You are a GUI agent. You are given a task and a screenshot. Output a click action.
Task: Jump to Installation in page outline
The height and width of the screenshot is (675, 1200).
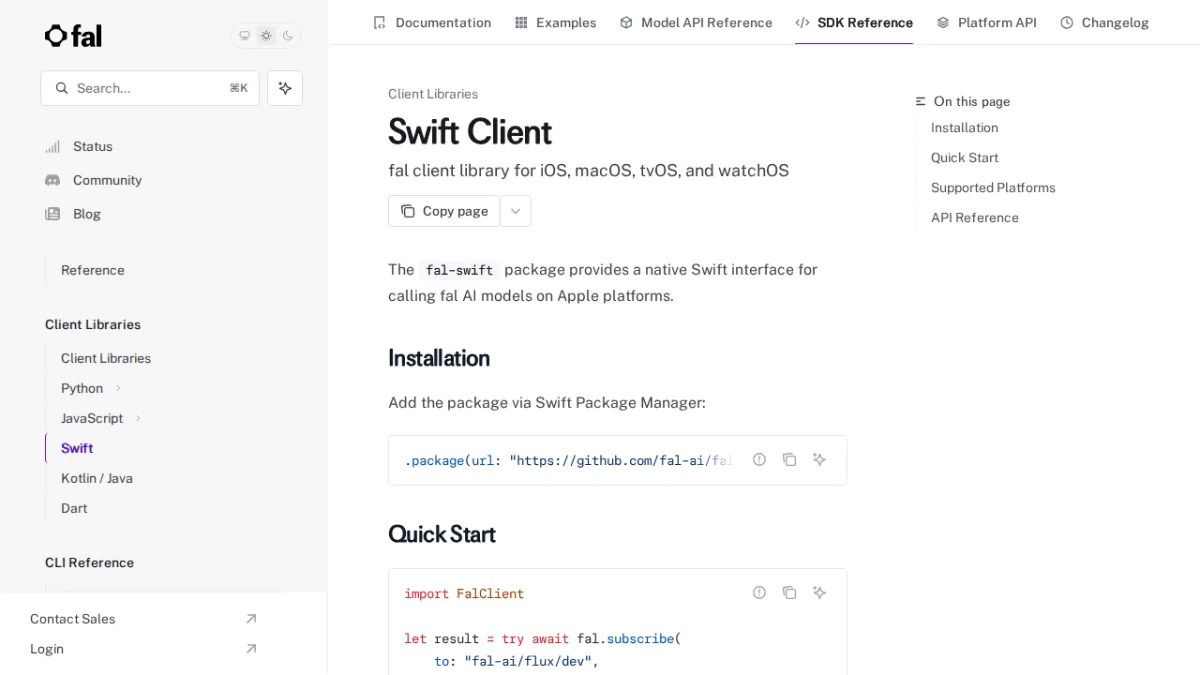[x=964, y=128]
